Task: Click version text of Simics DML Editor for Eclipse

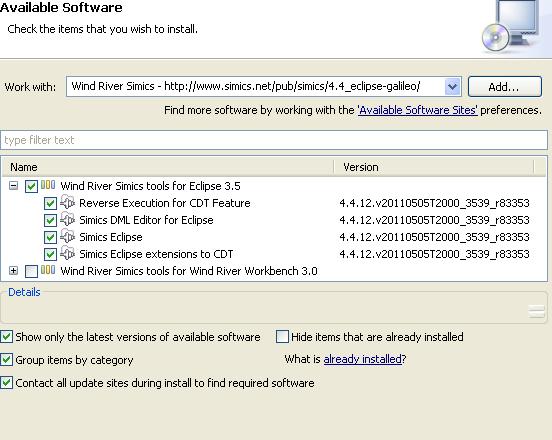Action: pos(434,220)
